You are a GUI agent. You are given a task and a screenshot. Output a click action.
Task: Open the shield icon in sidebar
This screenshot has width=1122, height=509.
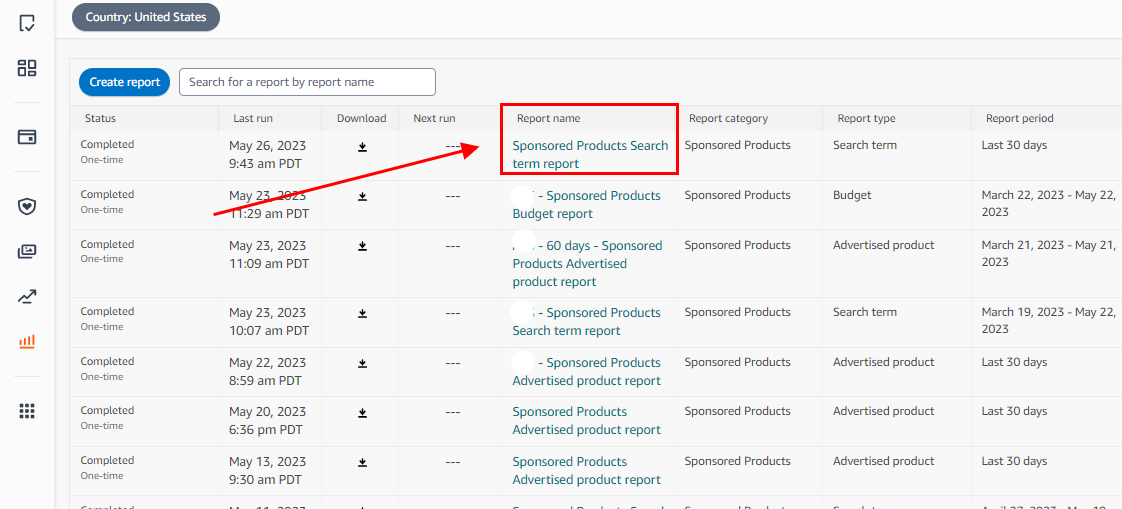click(27, 207)
